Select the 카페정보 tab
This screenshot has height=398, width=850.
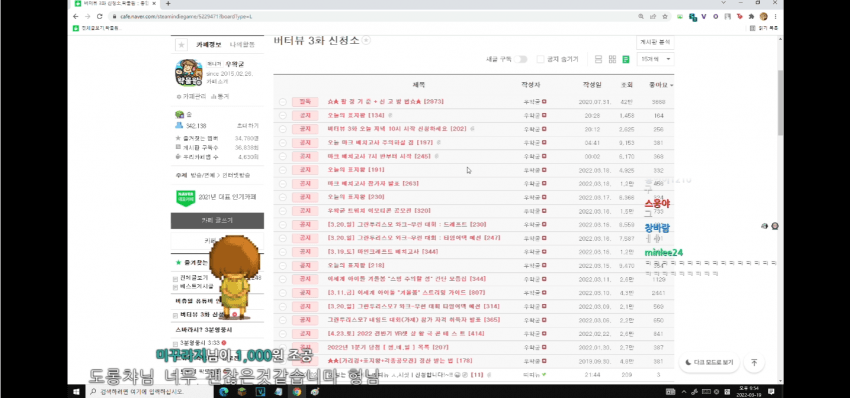click(x=209, y=44)
